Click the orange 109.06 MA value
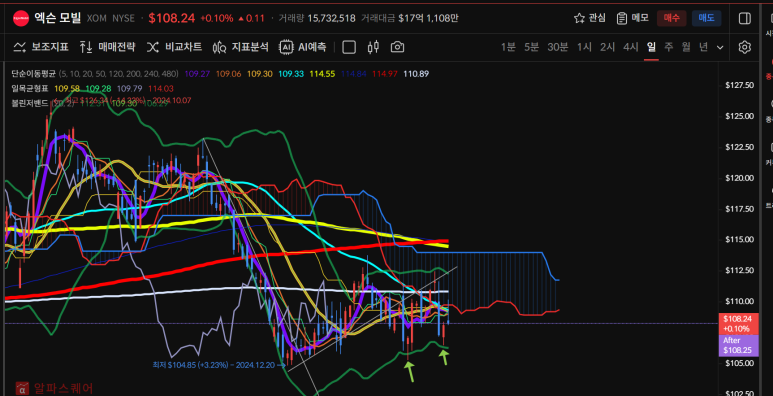The height and width of the screenshot is (396, 773). point(228,74)
